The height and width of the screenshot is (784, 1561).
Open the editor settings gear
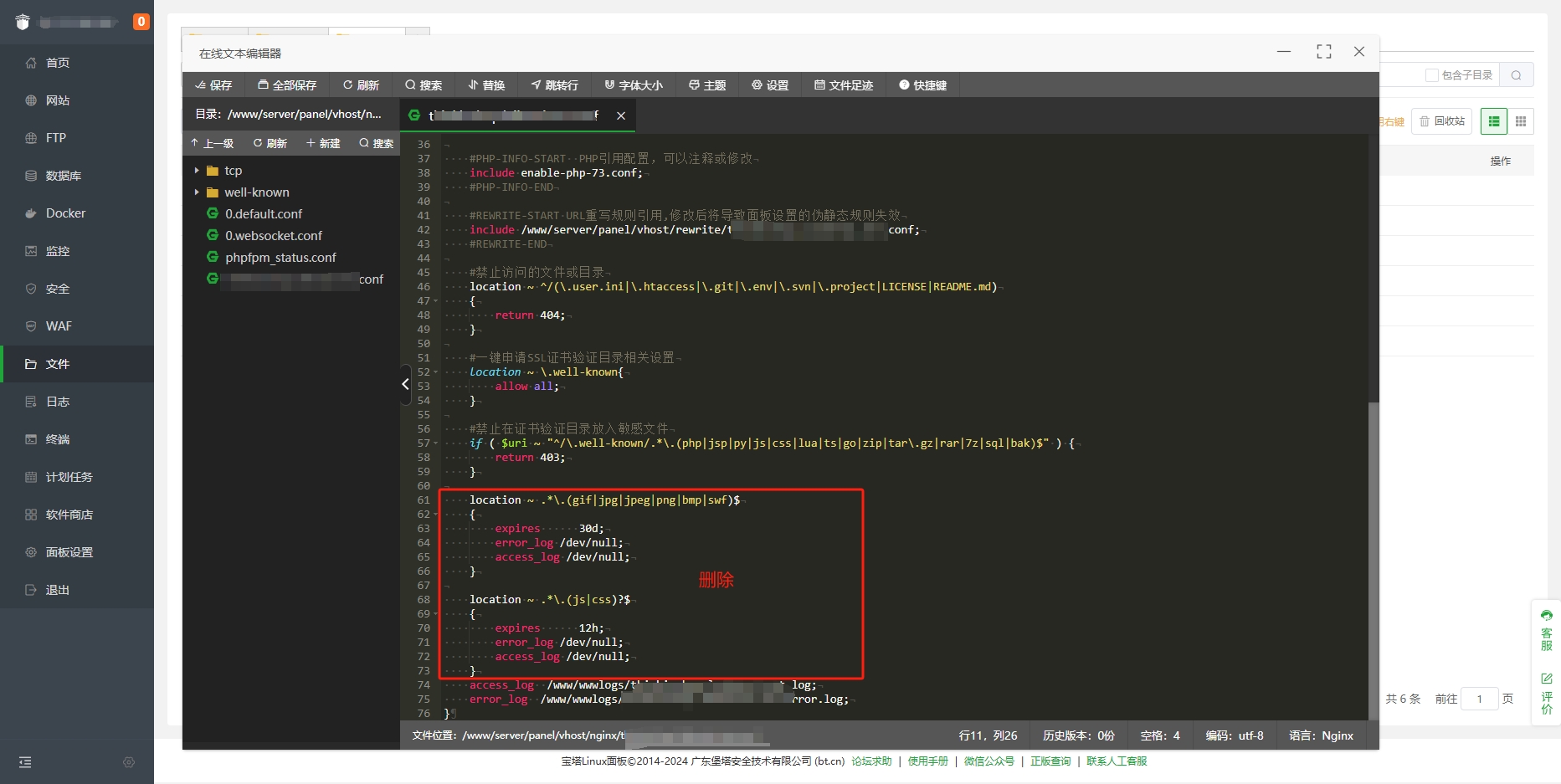coord(770,85)
